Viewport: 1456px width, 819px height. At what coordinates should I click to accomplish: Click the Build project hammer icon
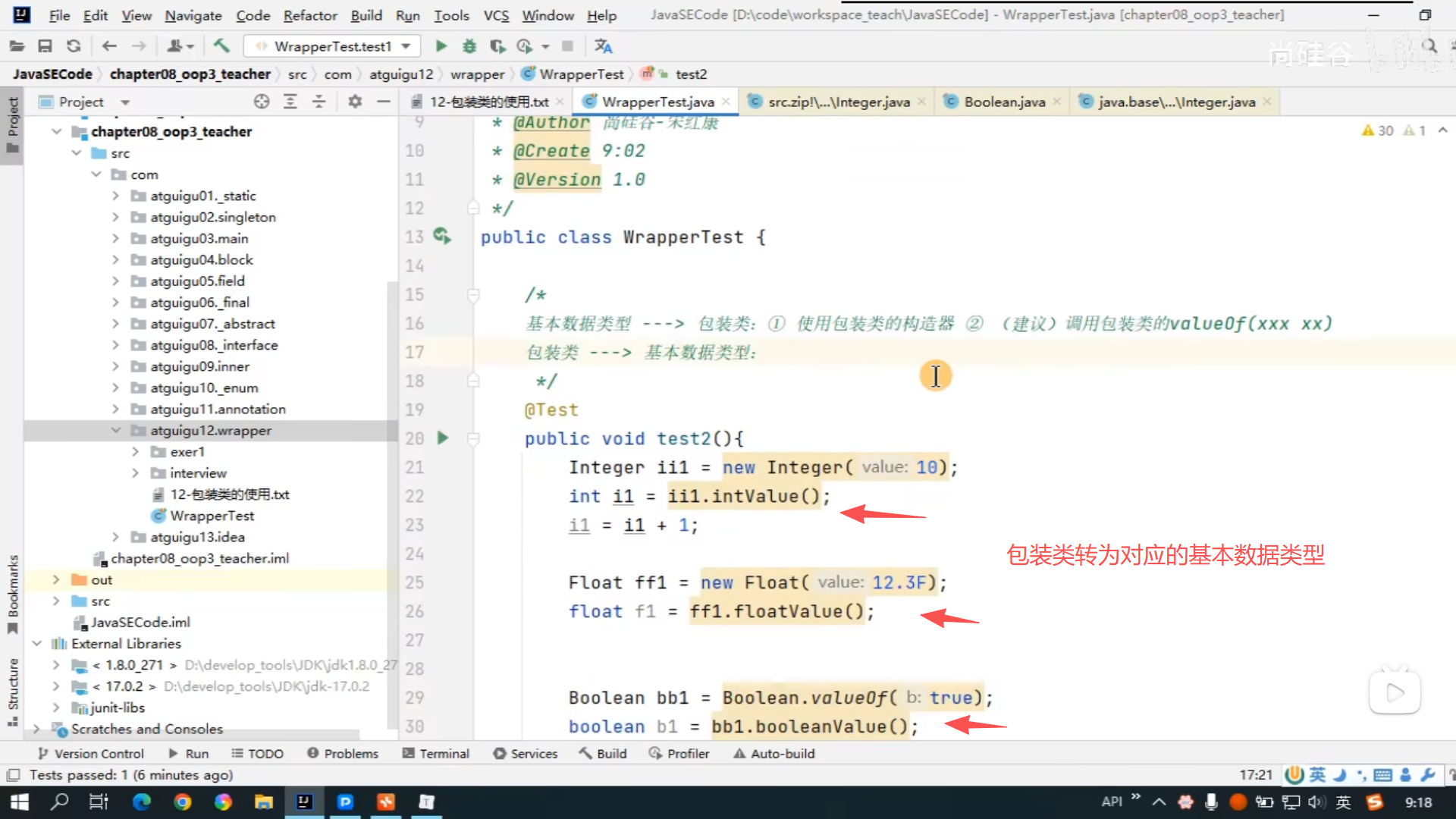tap(221, 46)
